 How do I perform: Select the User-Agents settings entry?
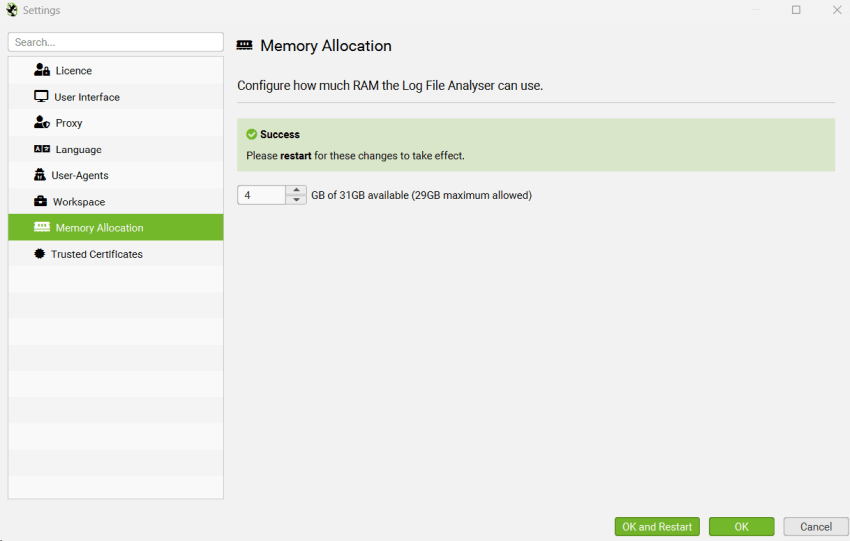click(115, 175)
